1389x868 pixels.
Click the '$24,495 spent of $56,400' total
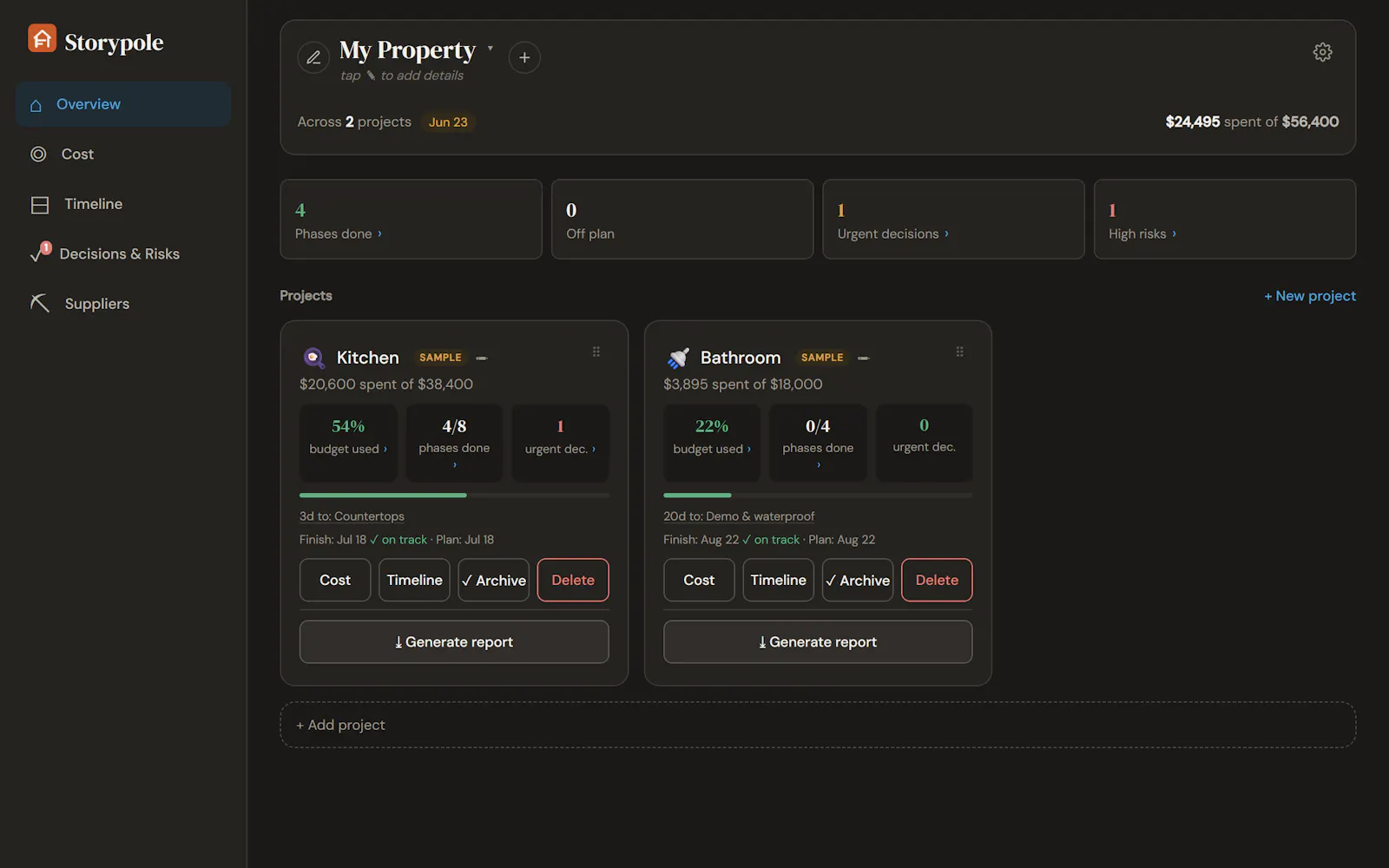click(x=1252, y=122)
